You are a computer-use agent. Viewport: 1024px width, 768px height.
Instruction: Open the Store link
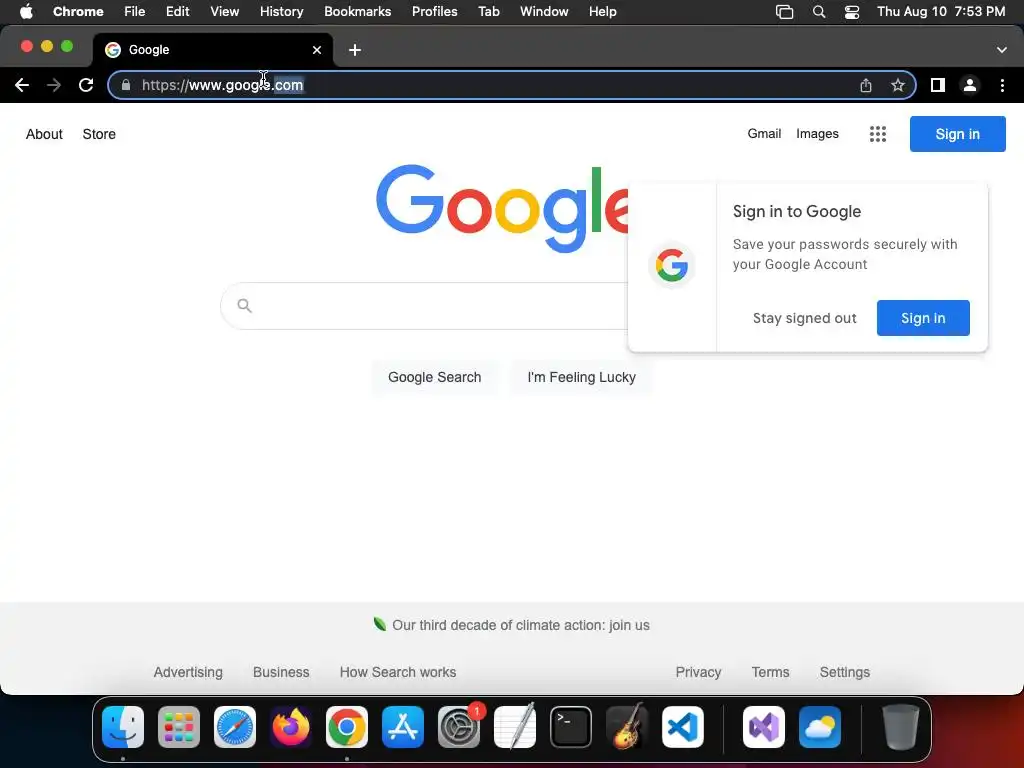pyautogui.click(x=99, y=134)
